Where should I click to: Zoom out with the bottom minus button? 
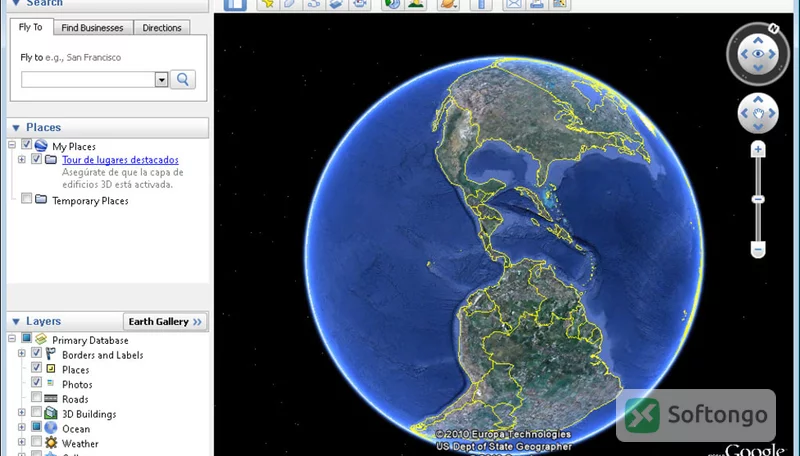[758, 249]
